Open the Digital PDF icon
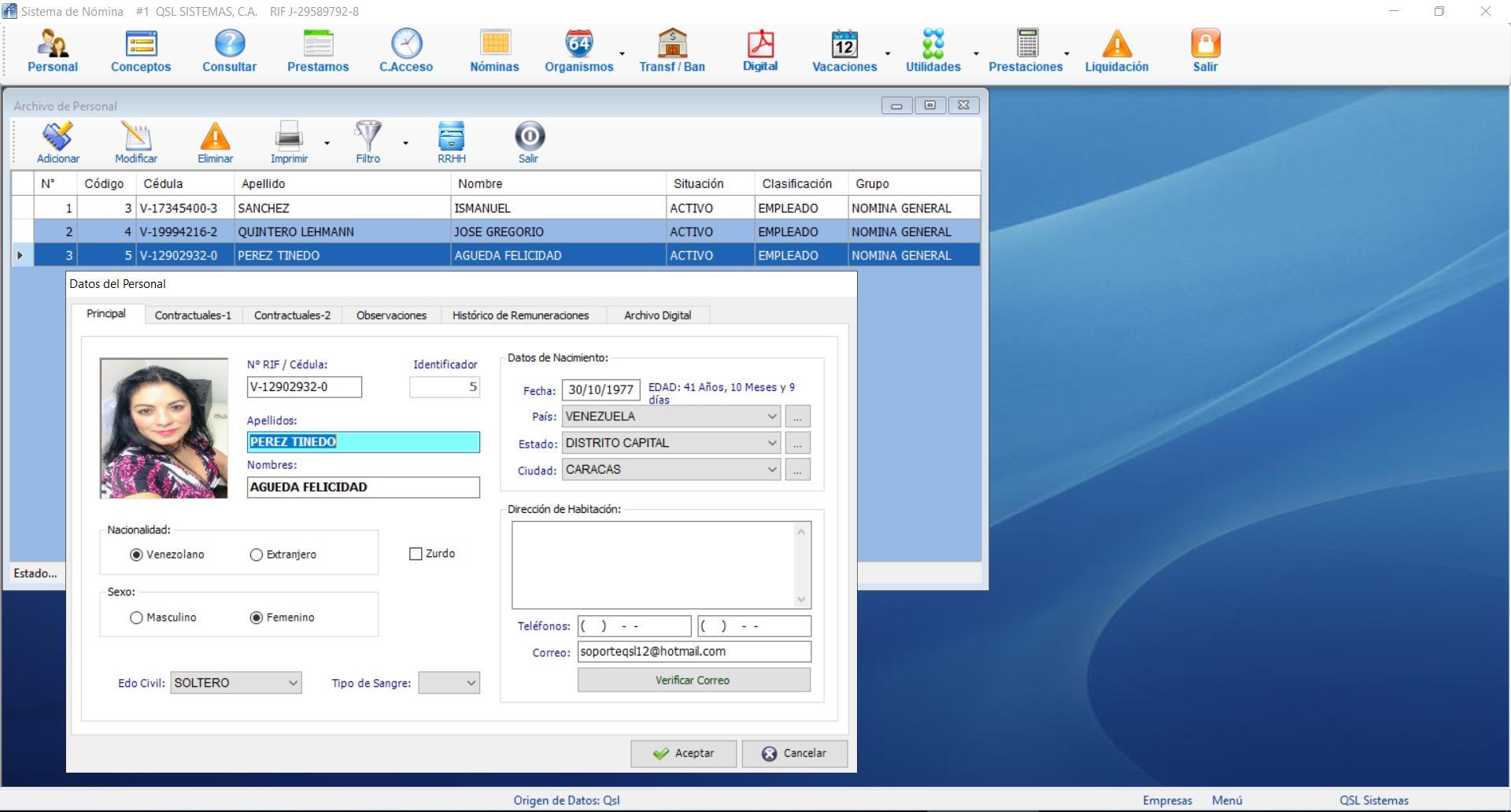 (760, 51)
